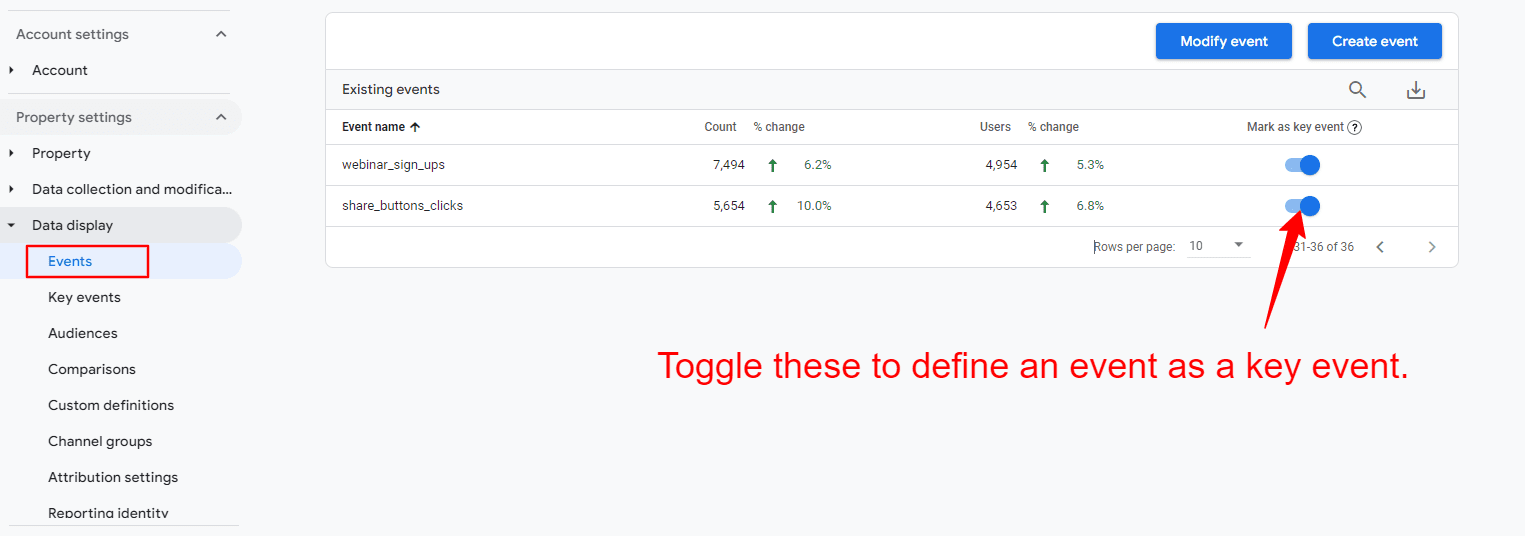Select Custom definitions in sidebar
This screenshot has height=536, width=1525.
coord(111,405)
